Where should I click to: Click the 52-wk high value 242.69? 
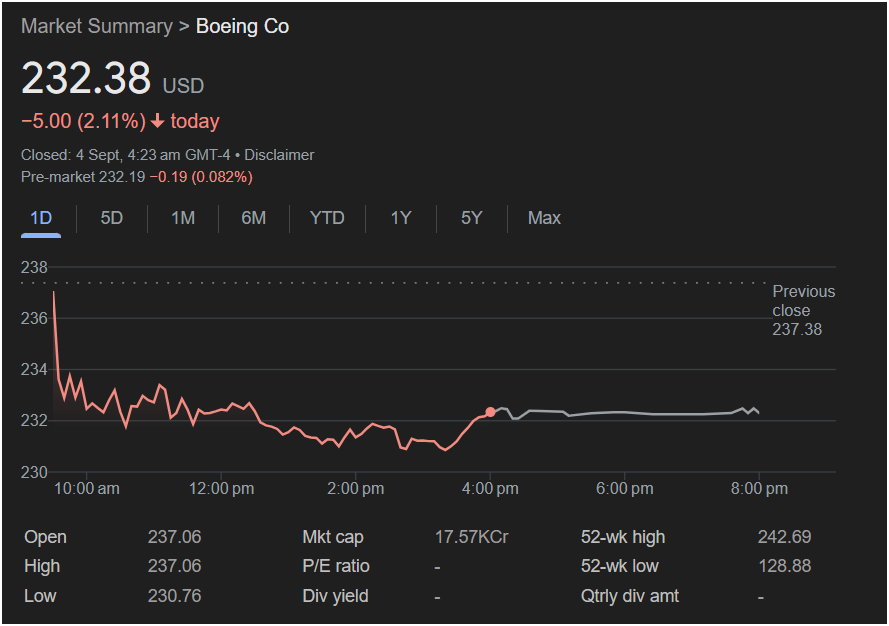click(x=785, y=537)
